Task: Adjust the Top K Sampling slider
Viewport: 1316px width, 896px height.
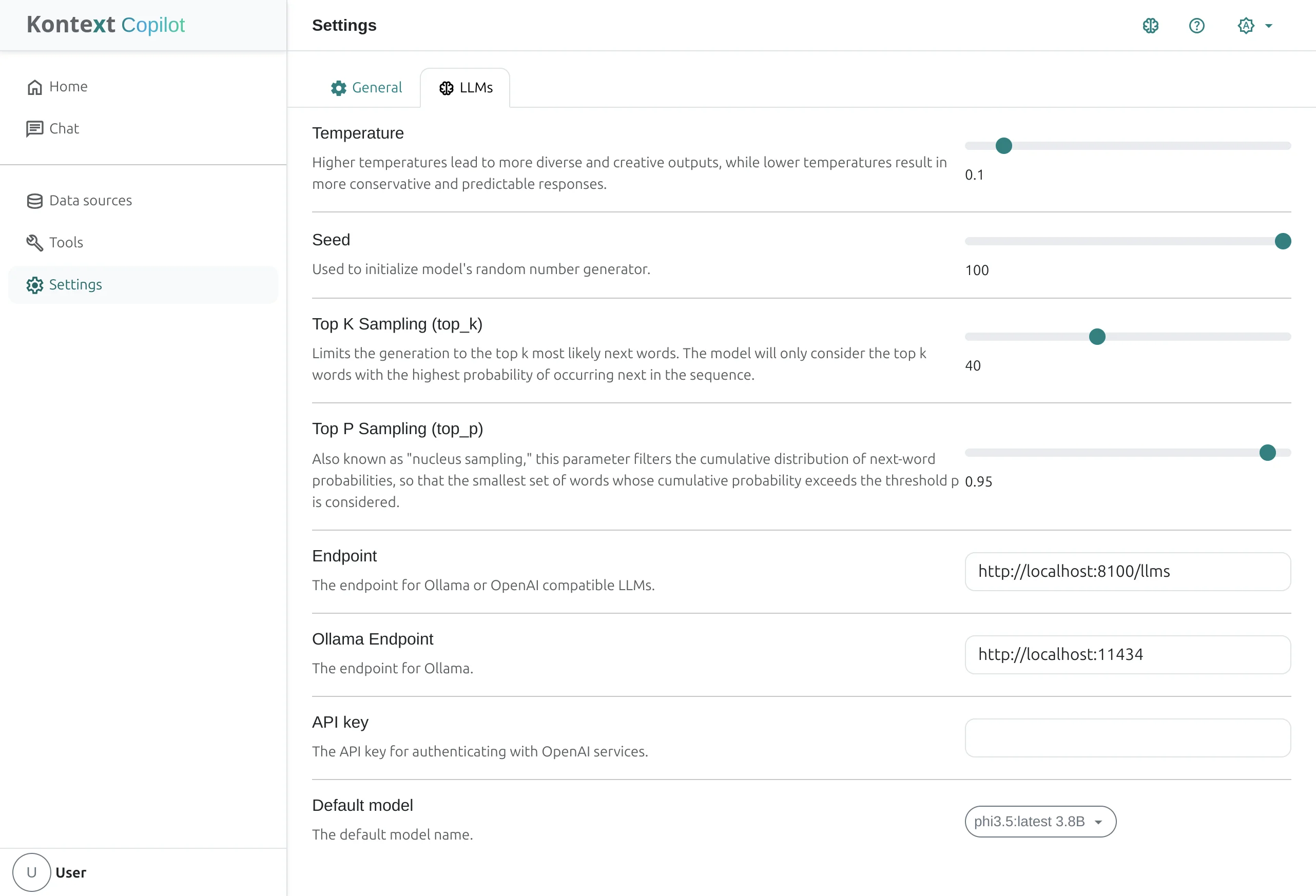Action: (x=1097, y=336)
